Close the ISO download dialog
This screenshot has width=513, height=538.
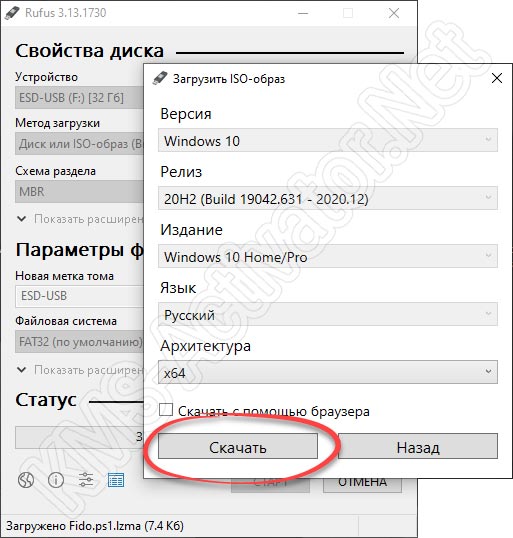[x=497, y=78]
